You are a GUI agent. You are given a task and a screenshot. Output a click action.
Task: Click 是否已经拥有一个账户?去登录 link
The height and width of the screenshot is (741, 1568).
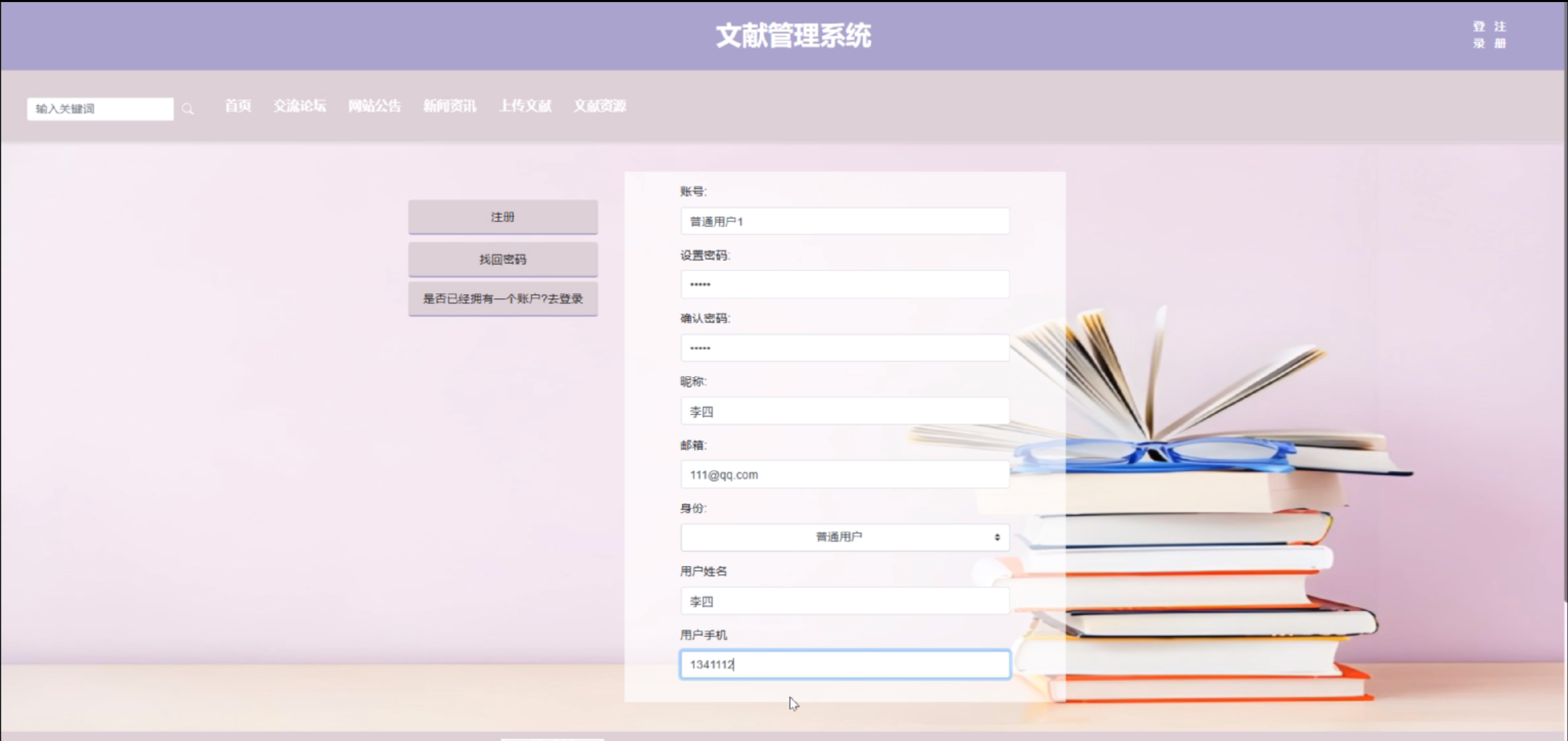[503, 299]
